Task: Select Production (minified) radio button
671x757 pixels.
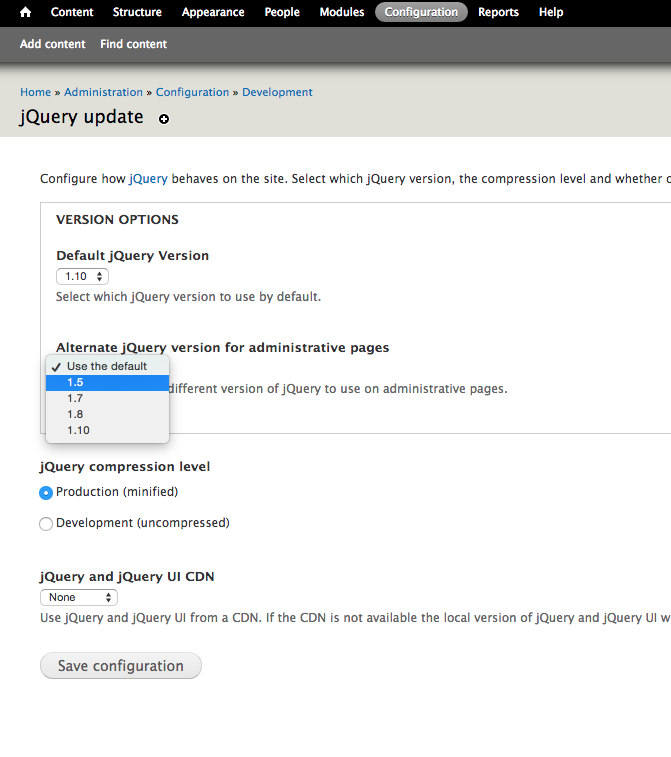Action: 46,493
